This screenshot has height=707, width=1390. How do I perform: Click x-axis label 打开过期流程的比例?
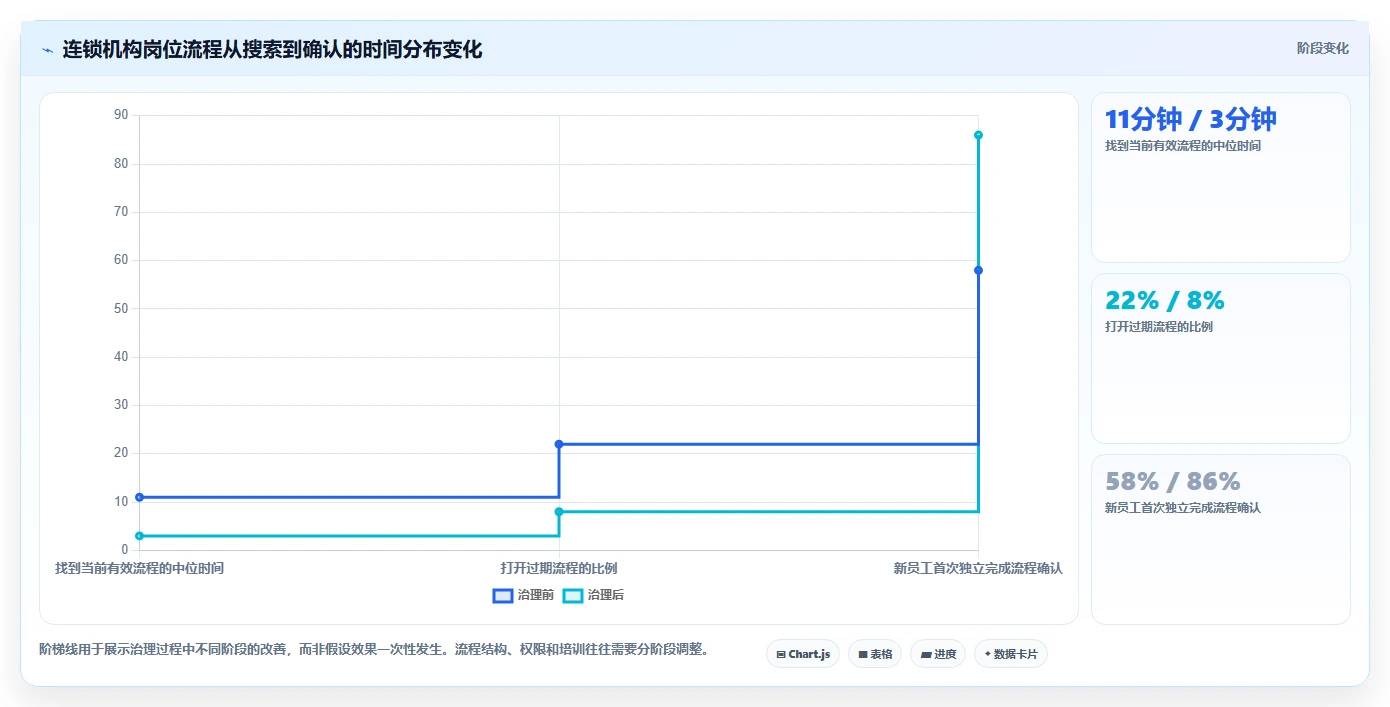click(x=559, y=568)
